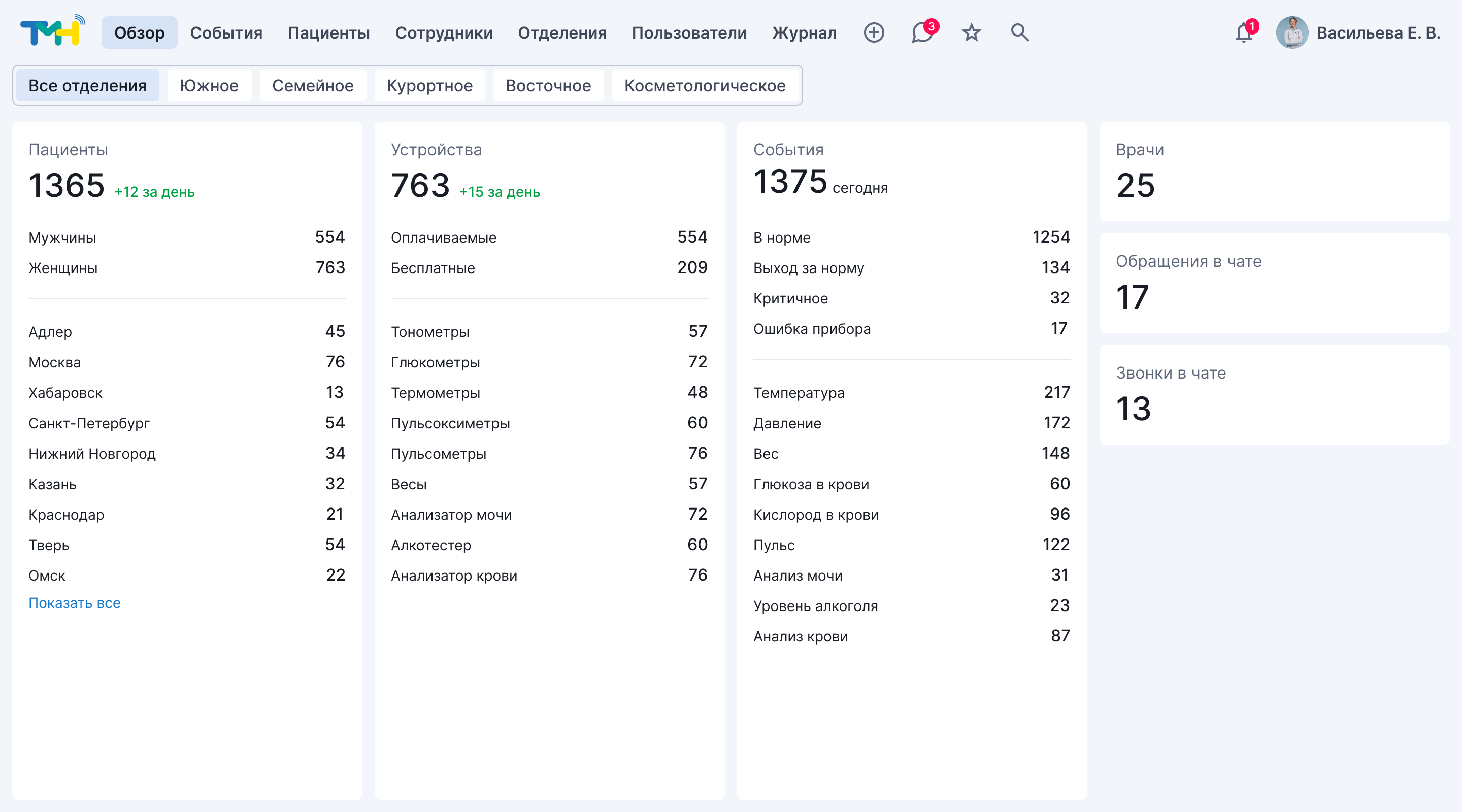Open the Журнал menu item
Viewport: 1462px width, 812px height.
coord(804,33)
